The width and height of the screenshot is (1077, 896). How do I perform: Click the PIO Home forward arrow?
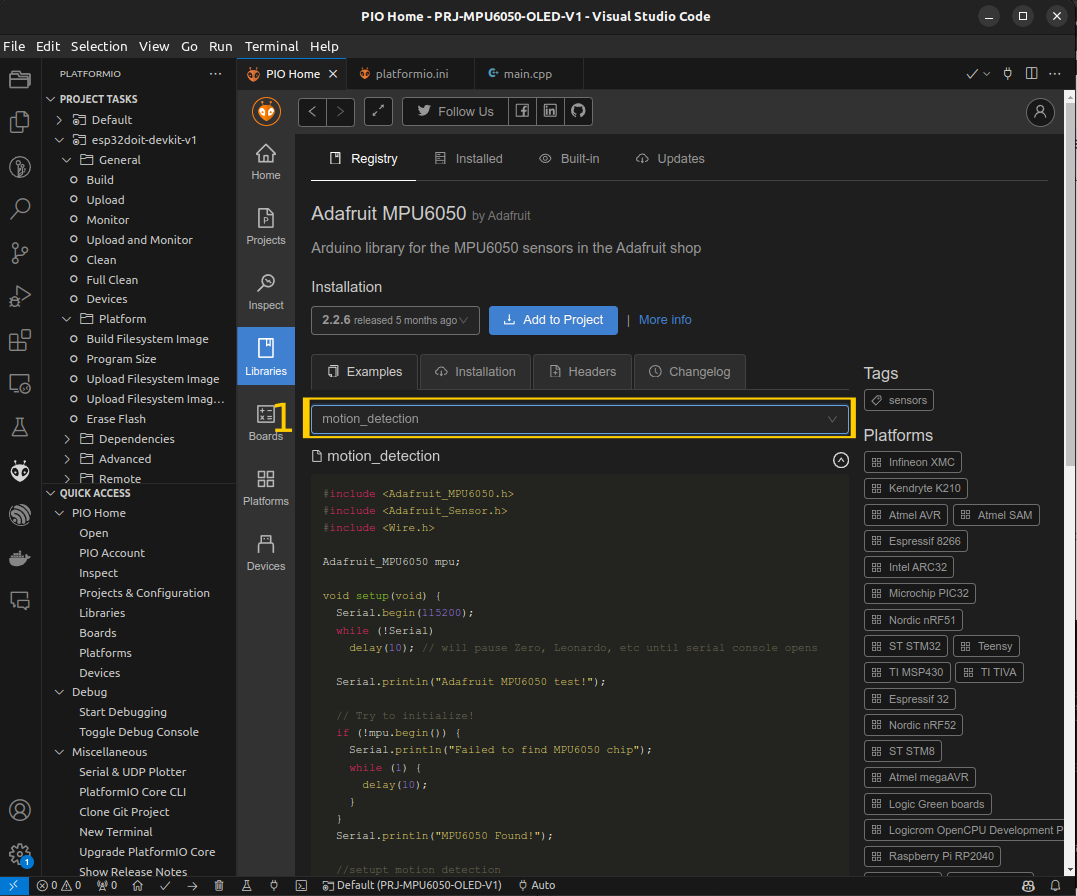341,111
